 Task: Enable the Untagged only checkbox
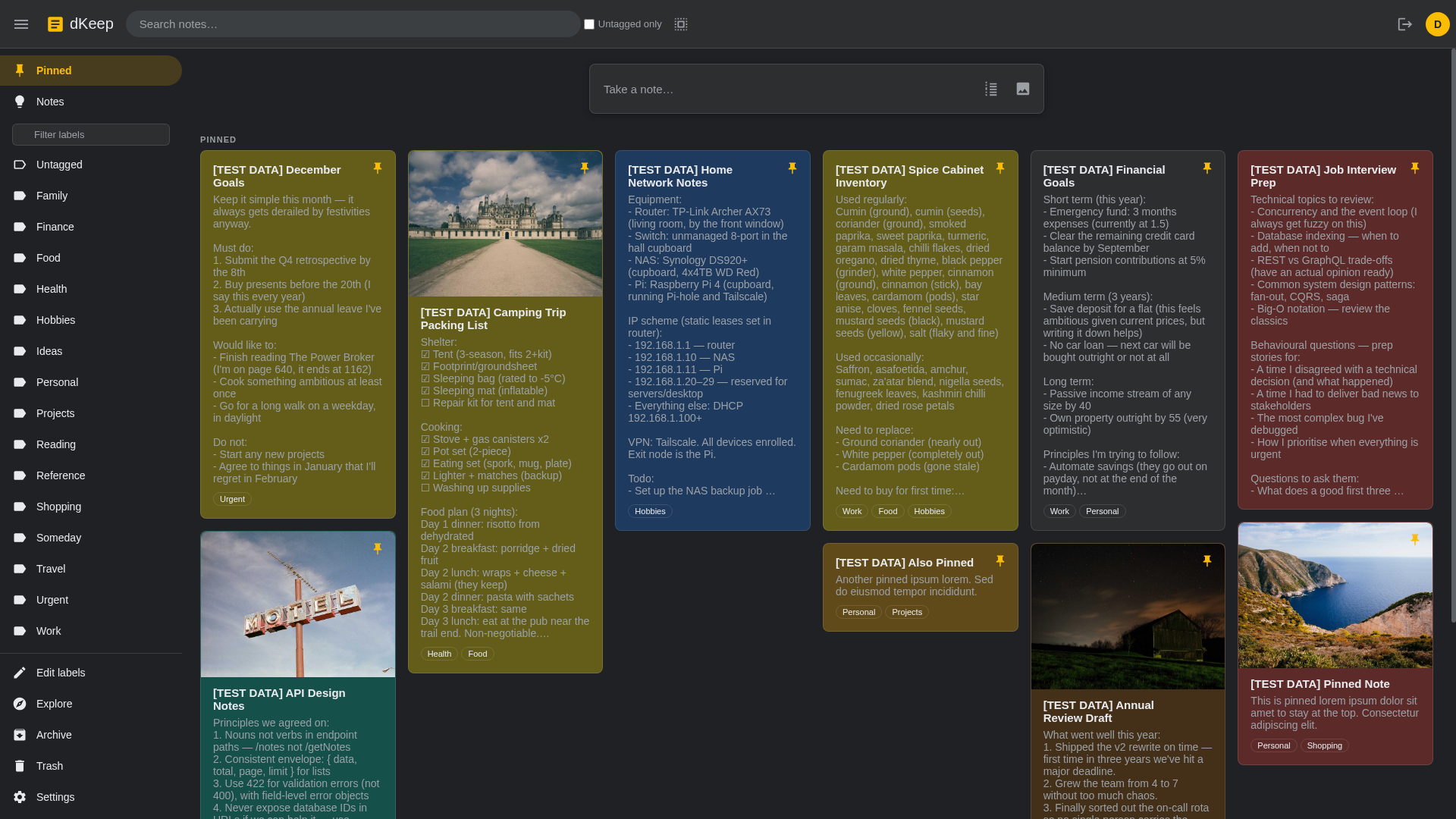[589, 24]
